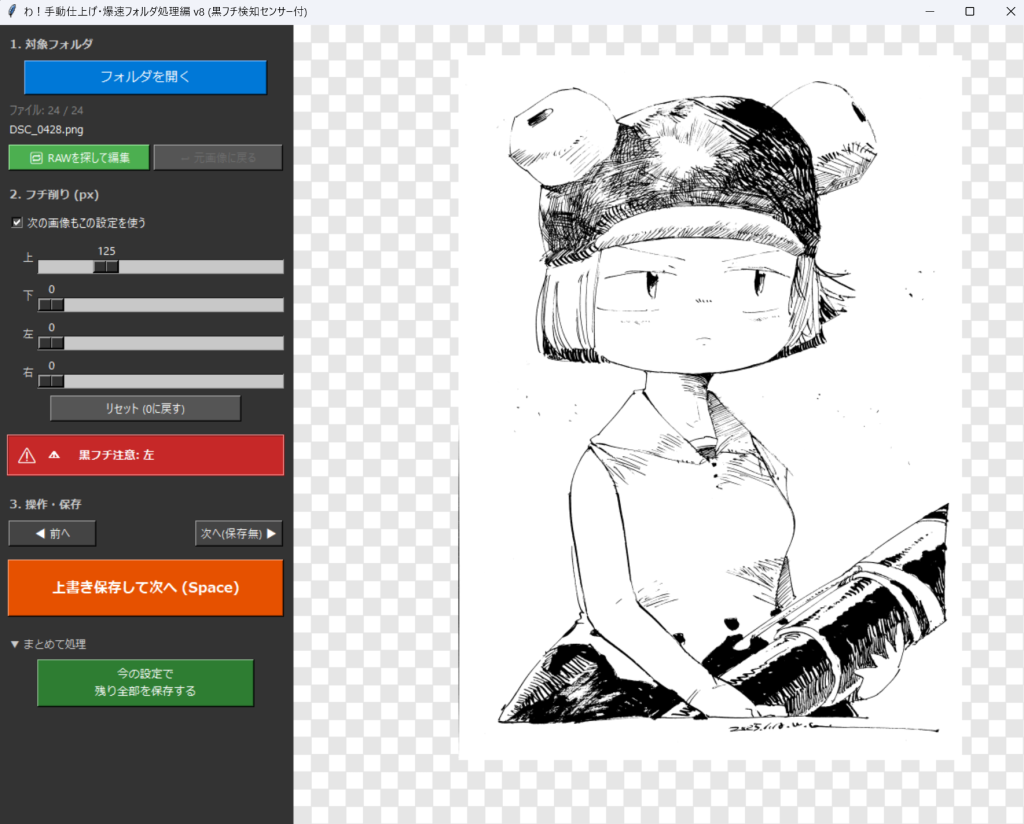Click the 上 (top) trim slider handle
The image size is (1024, 824).
coord(106,267)
